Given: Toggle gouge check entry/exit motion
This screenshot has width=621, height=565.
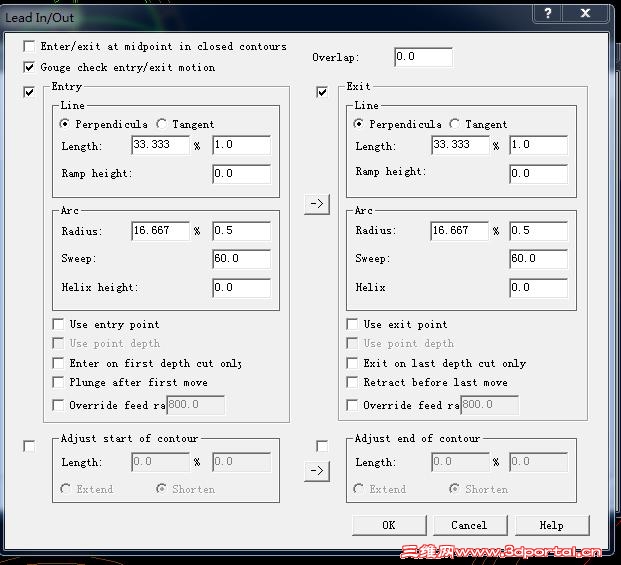Looking at the screenshot, I should tap(29, 67).
